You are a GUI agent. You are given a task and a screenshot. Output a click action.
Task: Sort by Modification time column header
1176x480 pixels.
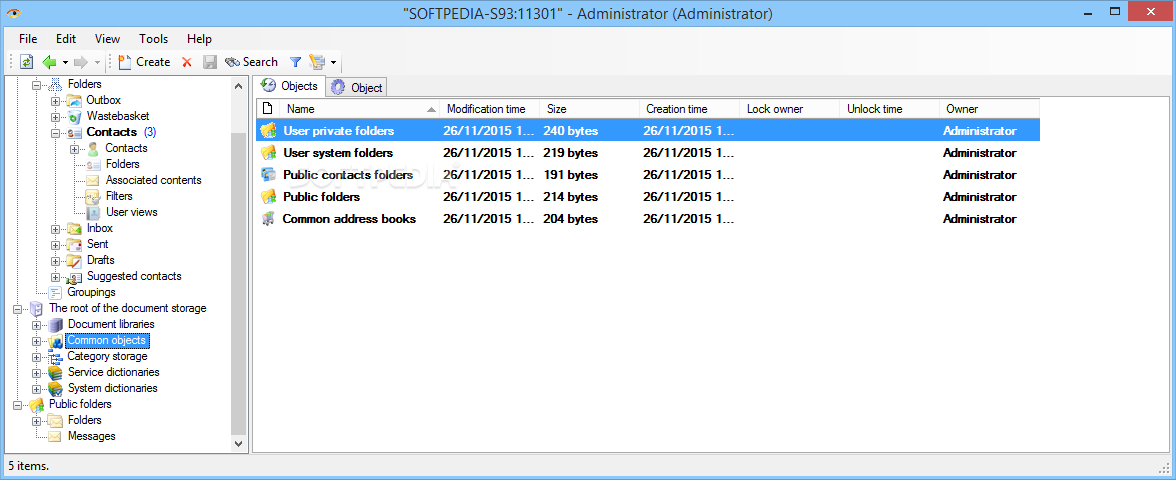[x=489, y=109]
